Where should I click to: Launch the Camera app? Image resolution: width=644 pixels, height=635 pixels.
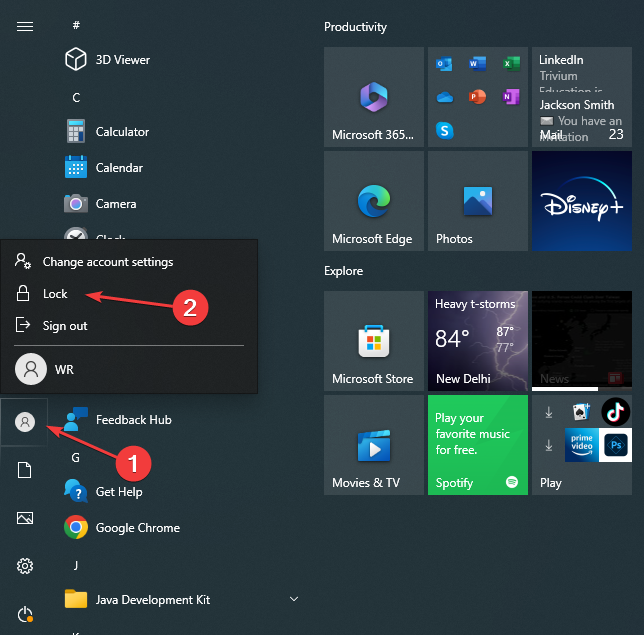tap(101, 204)
